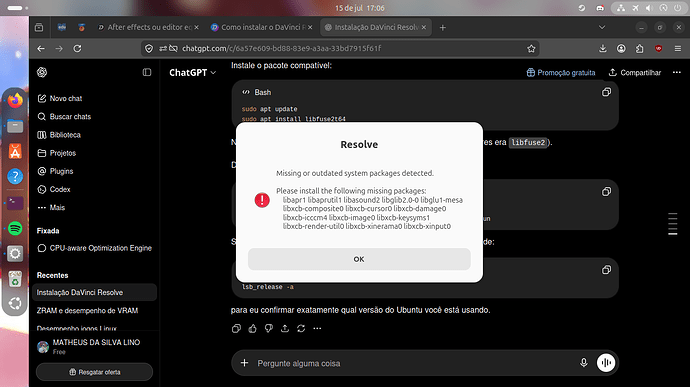Give thumbs down to the response

[269, 328]
